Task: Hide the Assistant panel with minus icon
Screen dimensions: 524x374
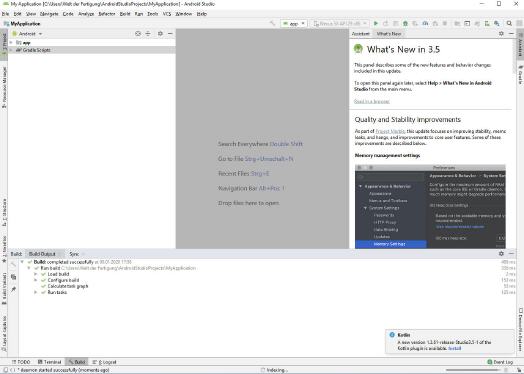Action: [x=511, y=33]
